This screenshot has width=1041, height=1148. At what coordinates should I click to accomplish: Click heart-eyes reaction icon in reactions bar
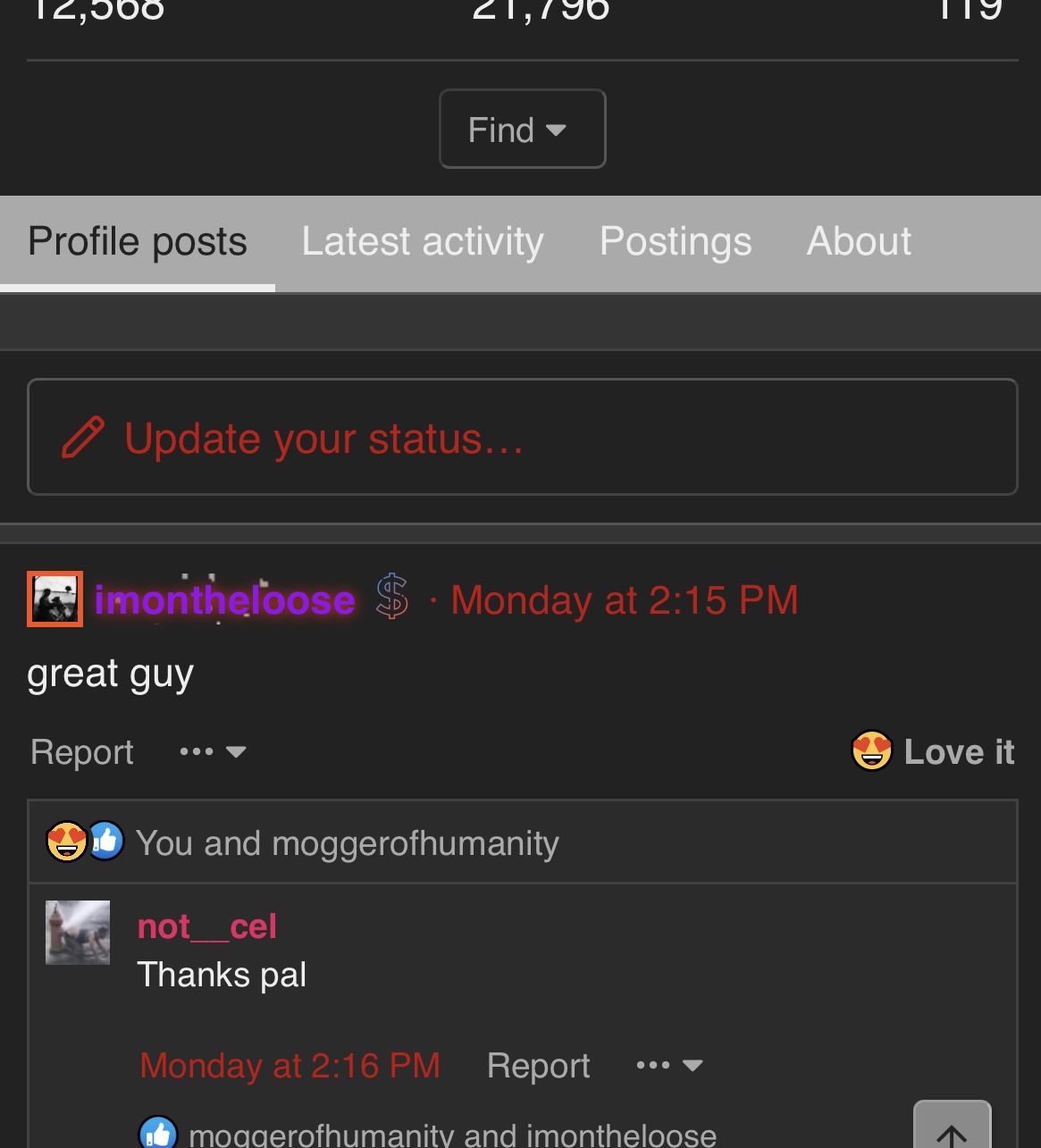tap(66, 842)
